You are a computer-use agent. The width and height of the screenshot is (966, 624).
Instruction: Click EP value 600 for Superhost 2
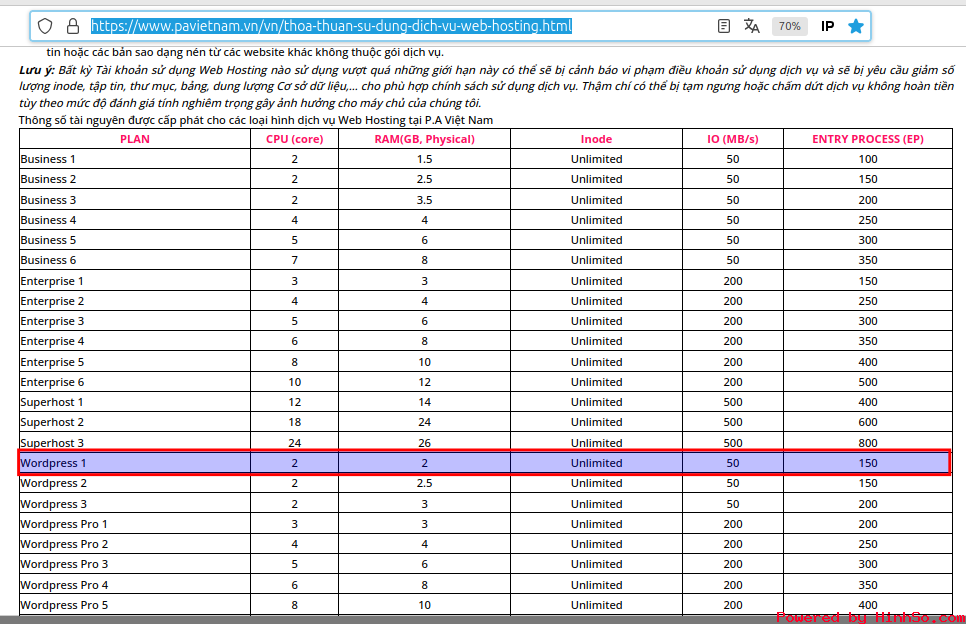[x=868, y=422]
